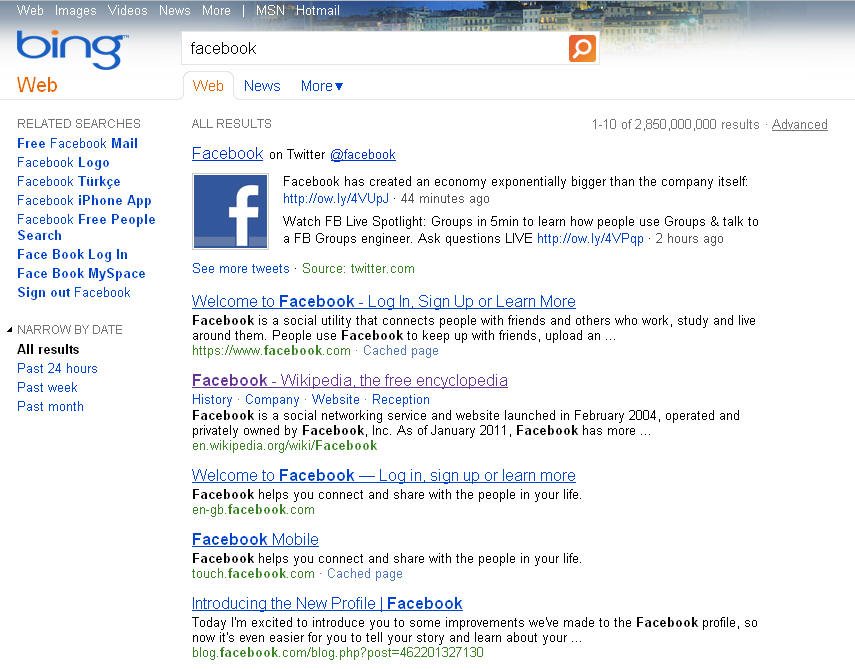
Task: Click the en-gb.facebook.com green URL text
Action: [x=253, y=510]
